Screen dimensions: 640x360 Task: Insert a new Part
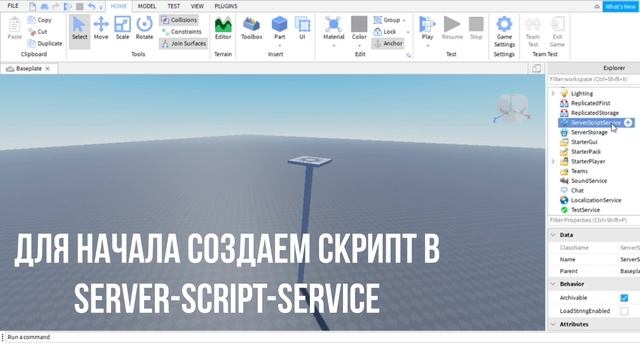pos(279,28)
